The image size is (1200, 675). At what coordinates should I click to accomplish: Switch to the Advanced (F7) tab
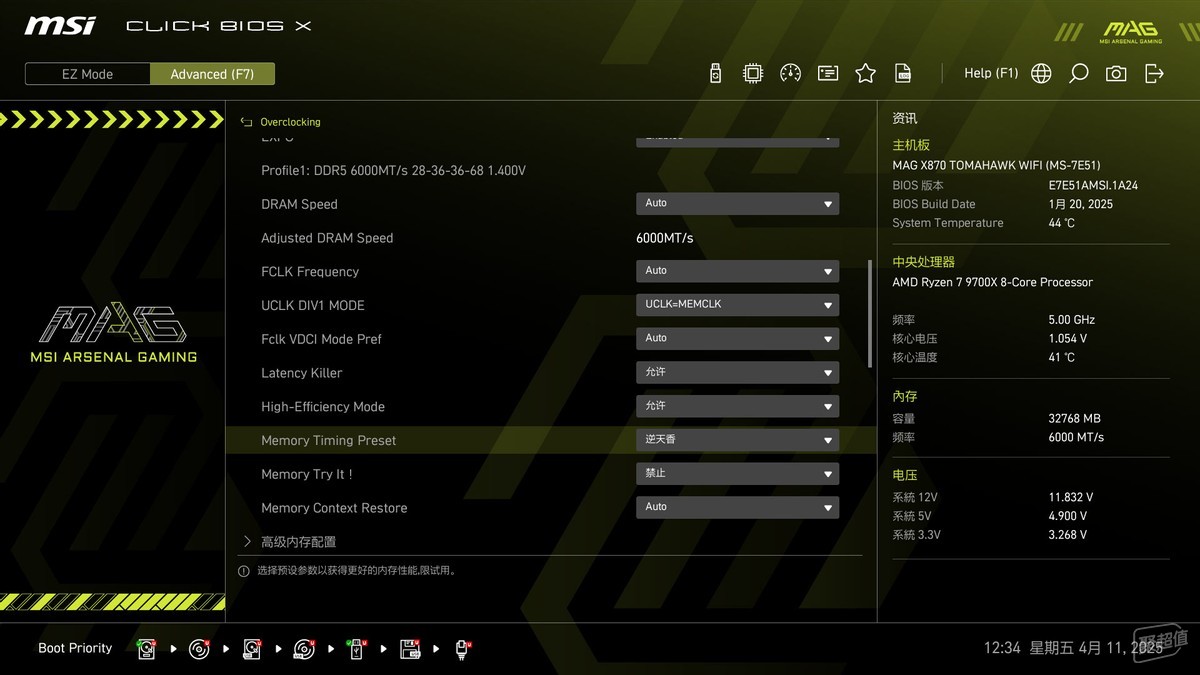click(212, 74)
